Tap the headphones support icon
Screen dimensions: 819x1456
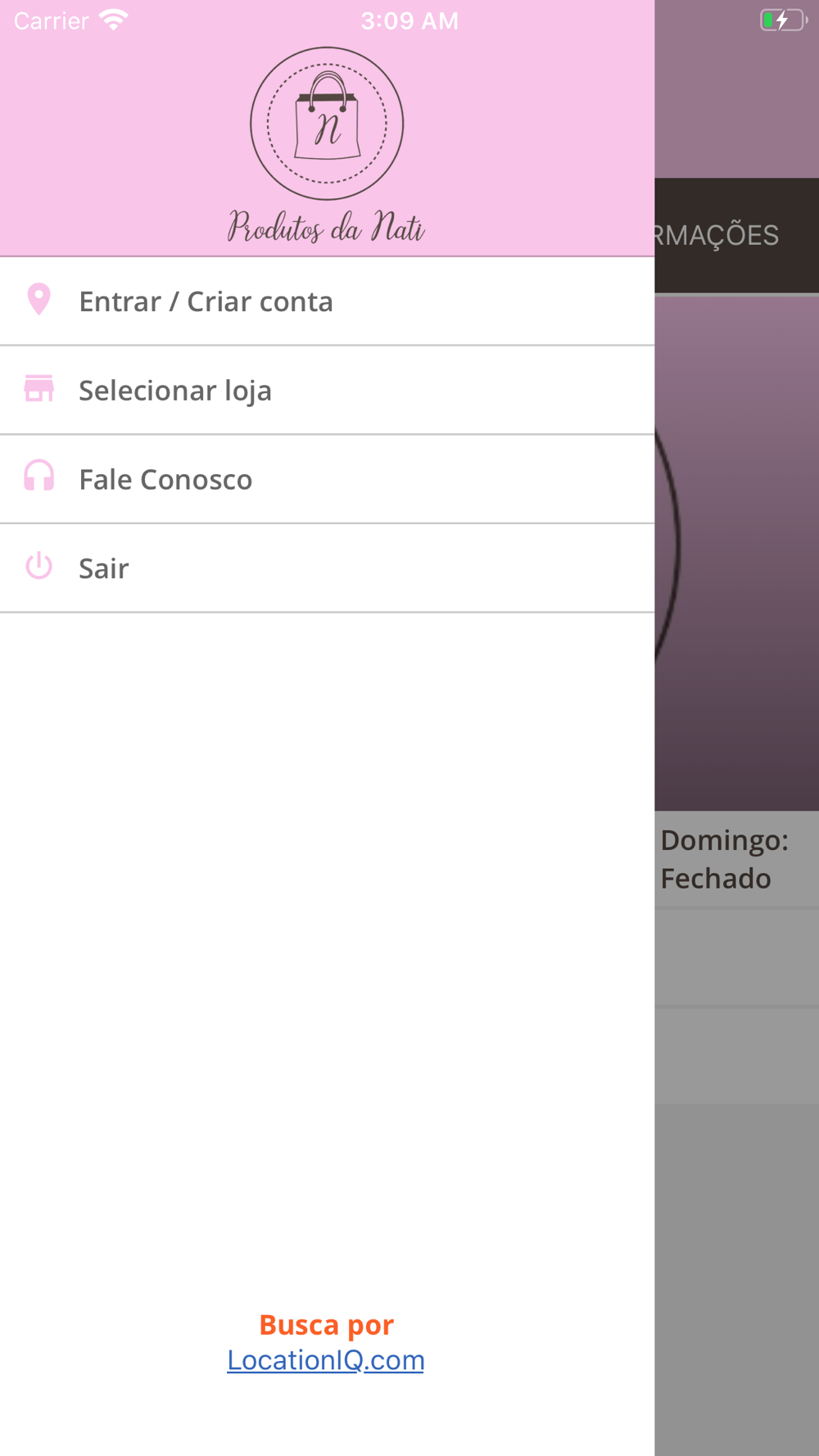pyautogui.click(x=38, y=476)
